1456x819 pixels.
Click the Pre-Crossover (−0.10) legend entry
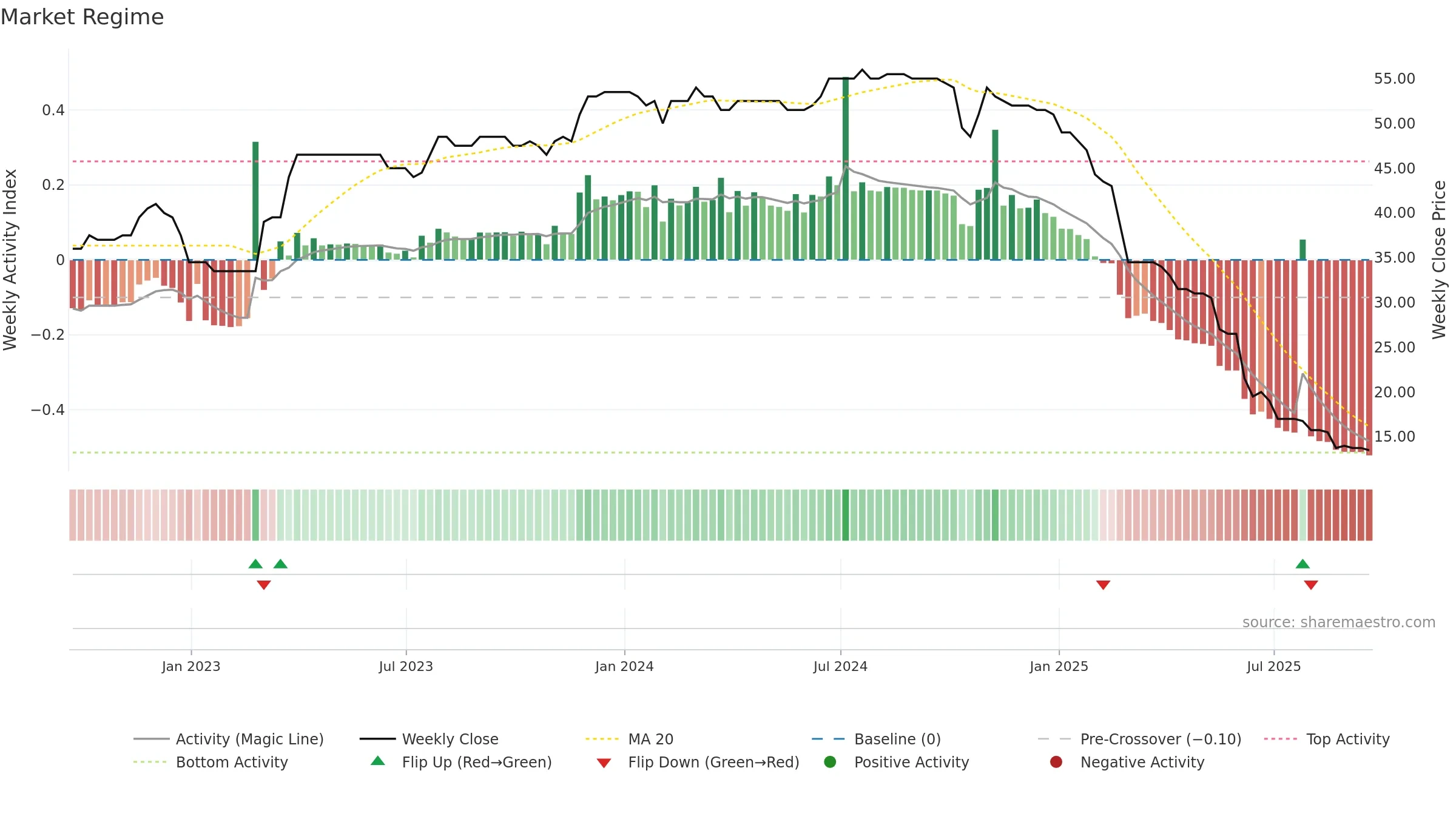pos(1139,739)
